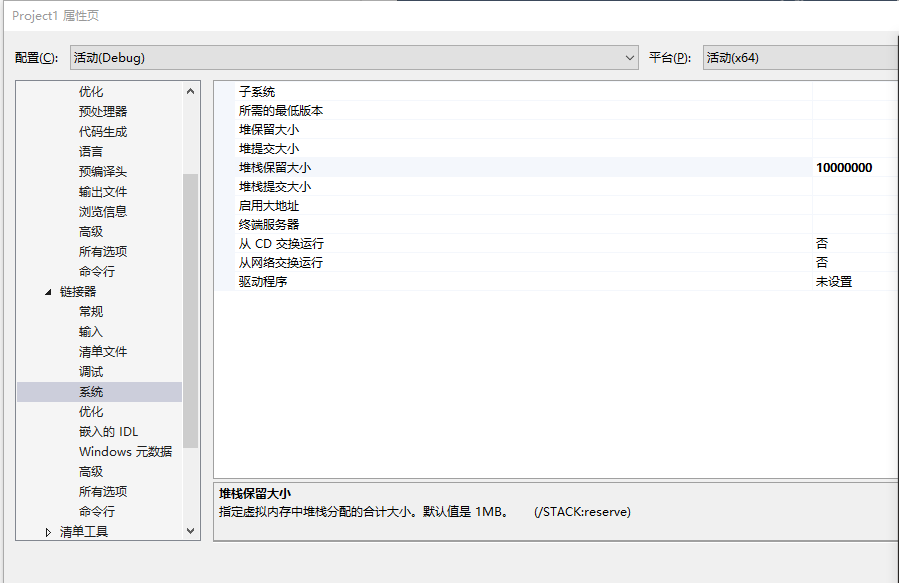Open the 常规 linker settings page
This screenshot has height=583, width=899.
point(90,311)
